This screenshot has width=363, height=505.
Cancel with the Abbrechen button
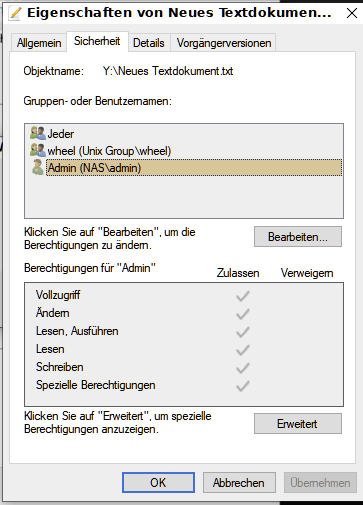[x=239, y=482]
